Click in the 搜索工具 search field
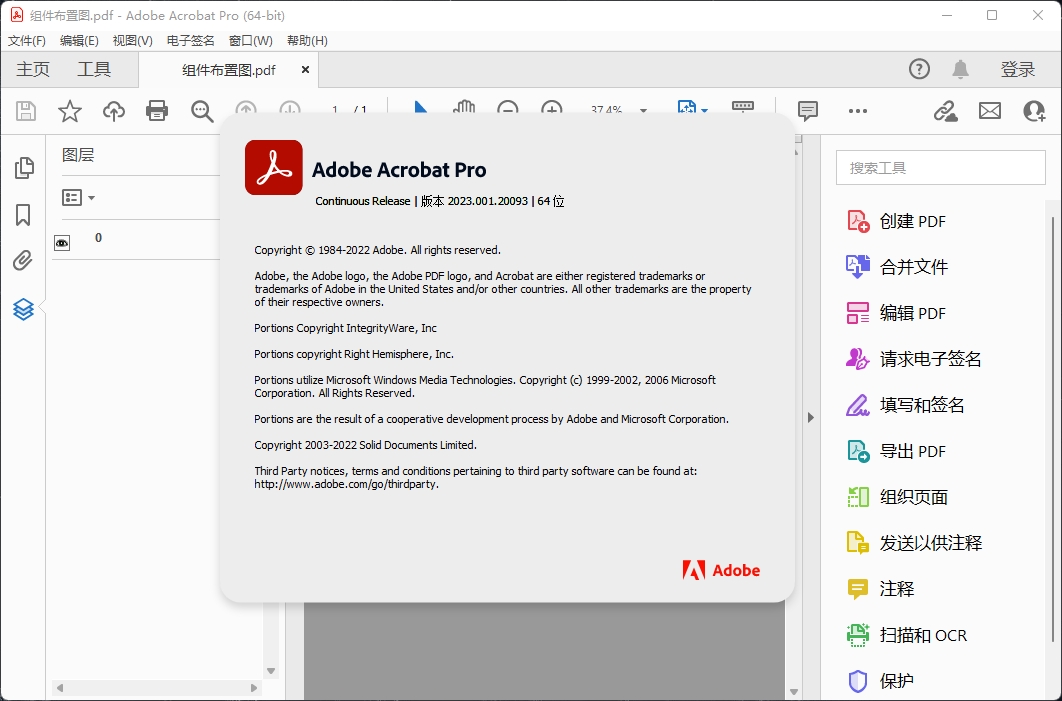1062x701 pixels. pos(938,168)
